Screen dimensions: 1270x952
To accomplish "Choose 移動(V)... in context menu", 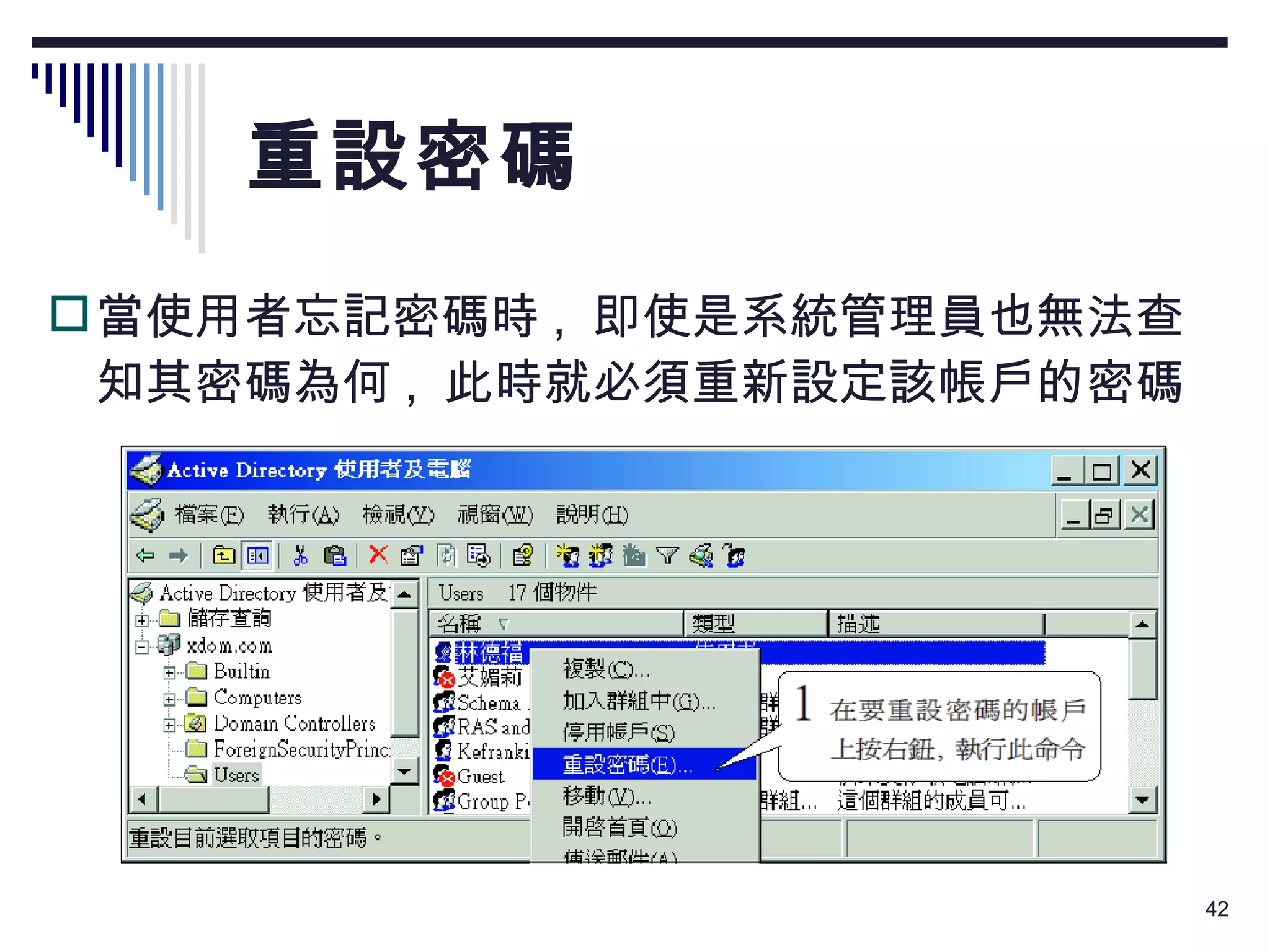I will pyautogui.click(x=645, y=796).
